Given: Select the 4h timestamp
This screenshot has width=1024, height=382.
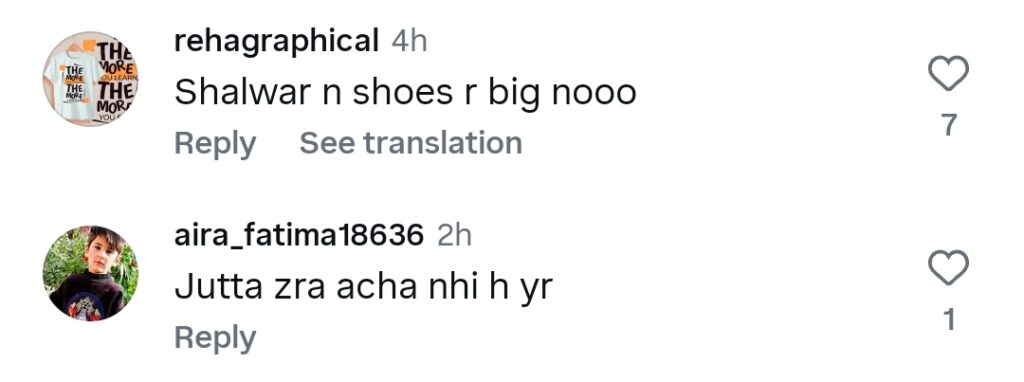Looking at the screenshot, I should tap(409, 42).
